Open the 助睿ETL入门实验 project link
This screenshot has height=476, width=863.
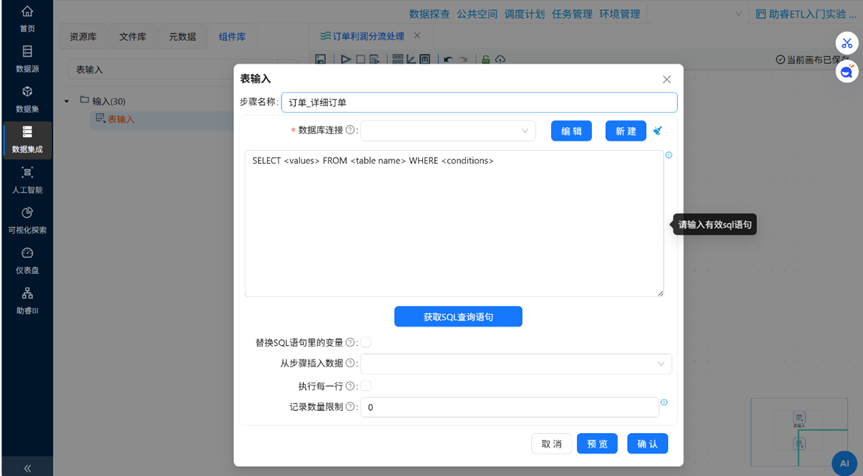806,14
